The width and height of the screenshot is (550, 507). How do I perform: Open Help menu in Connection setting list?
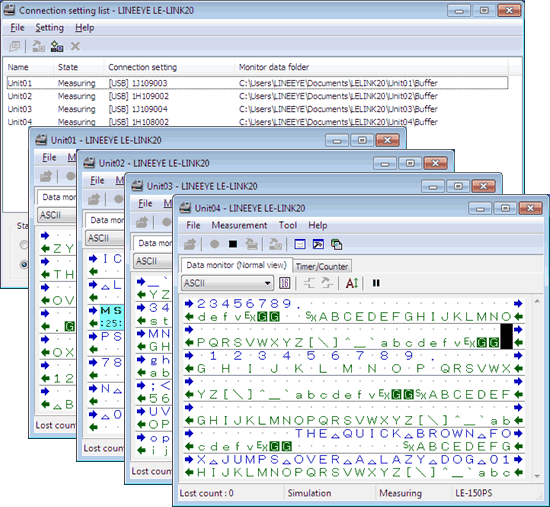[x=85, y=27]
